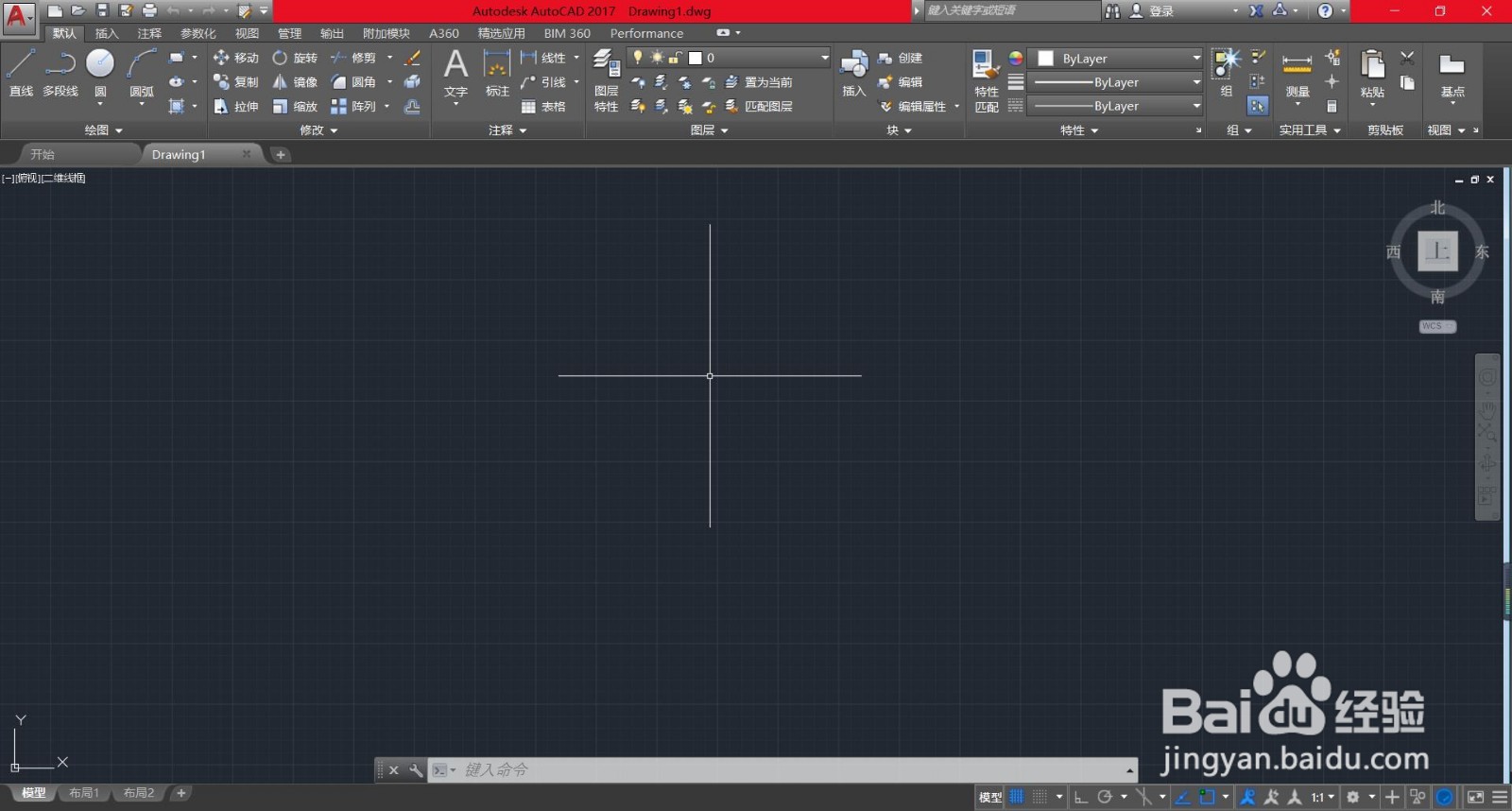1512x811 pixels.
Task: Click 编辑属性 button
Action: tap(912, 107)
